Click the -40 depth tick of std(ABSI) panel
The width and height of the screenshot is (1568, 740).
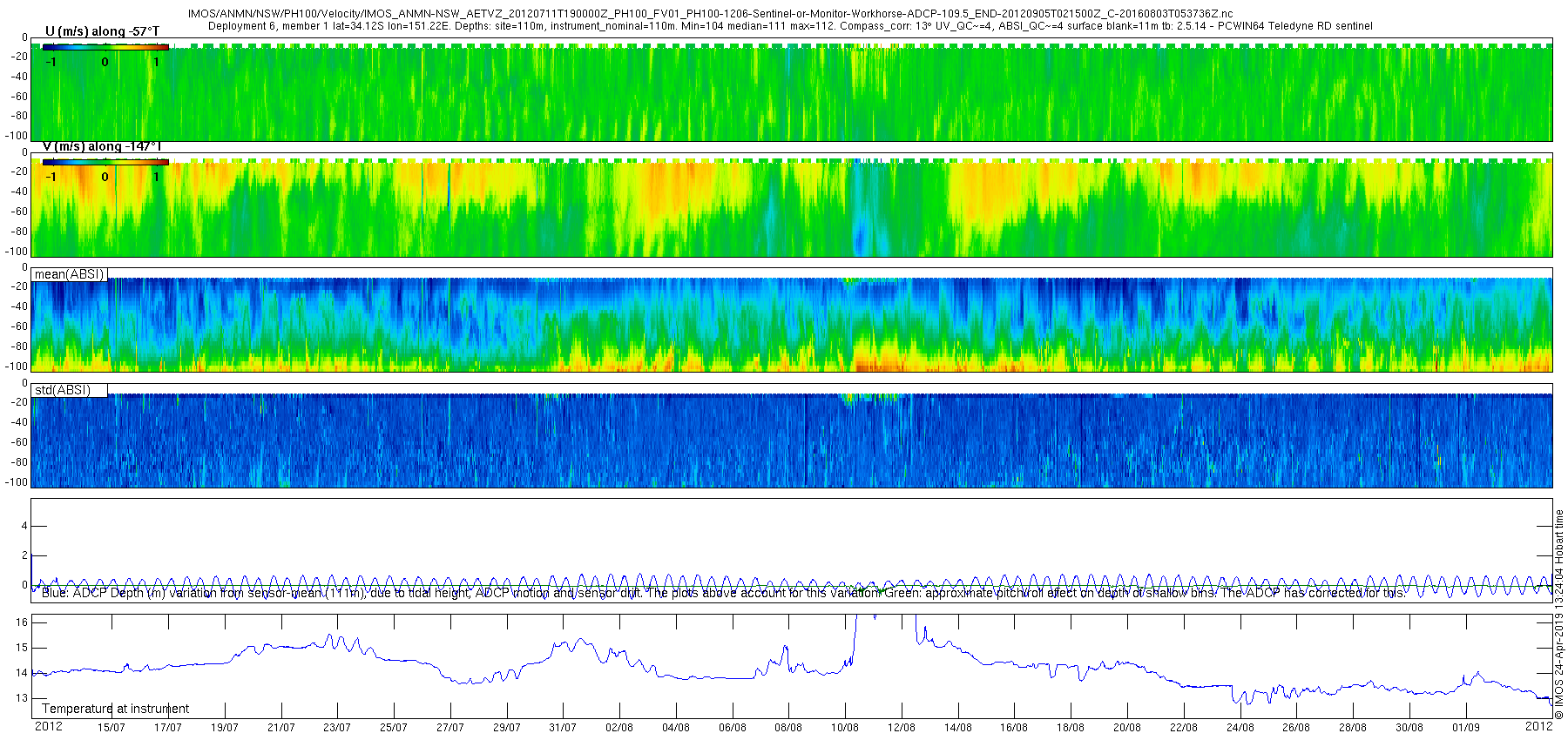(x=18, y=422)
